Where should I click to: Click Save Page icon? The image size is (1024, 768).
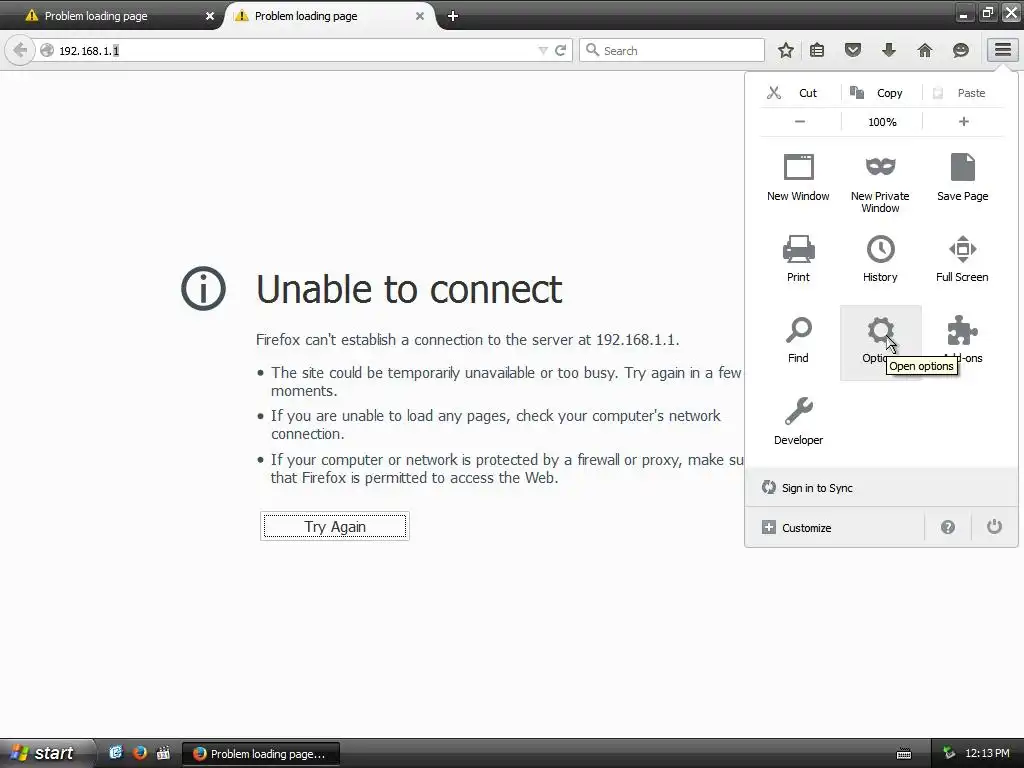[962, 167]
